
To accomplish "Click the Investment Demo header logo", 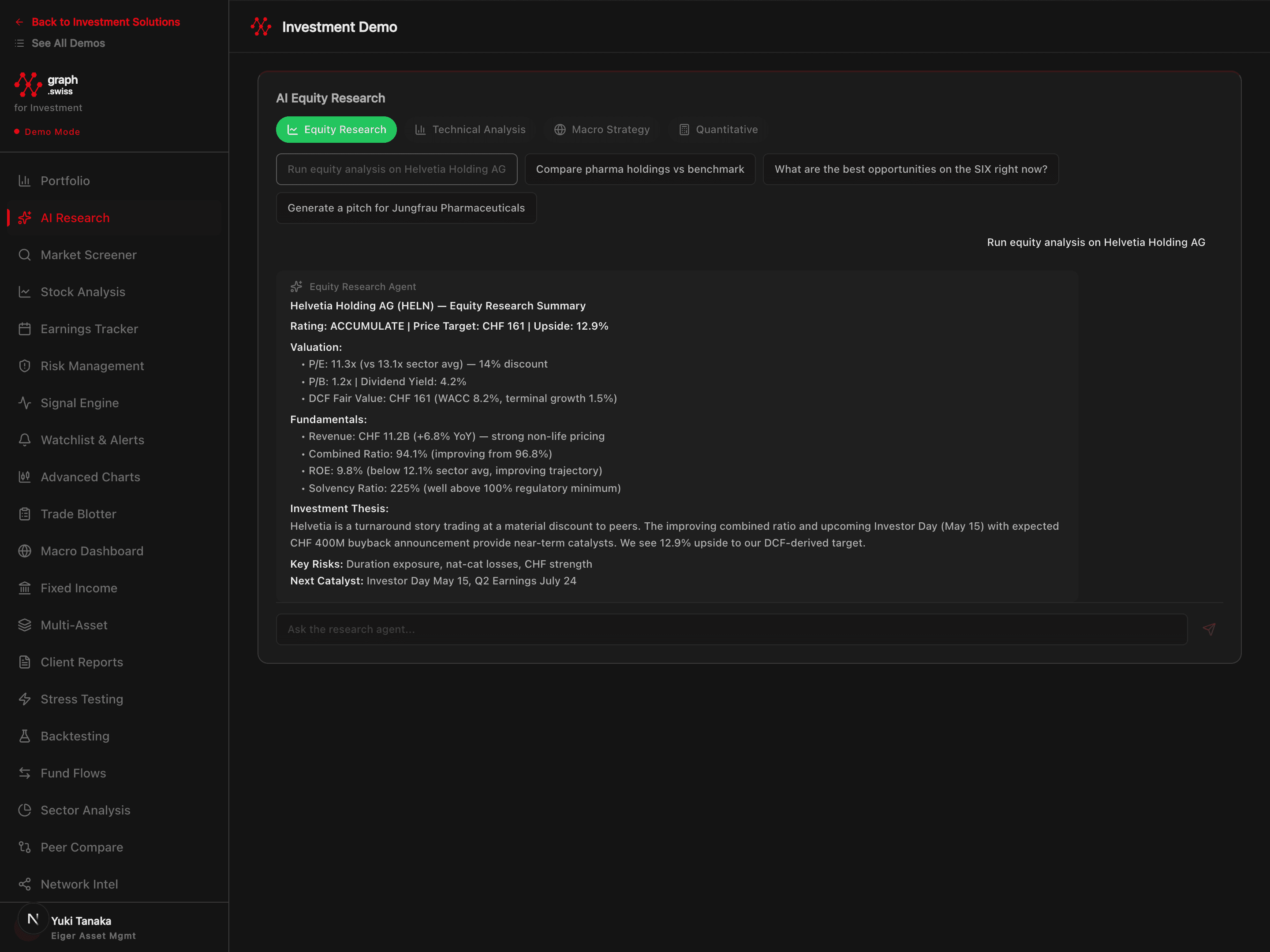I will (x=261, y=26).
